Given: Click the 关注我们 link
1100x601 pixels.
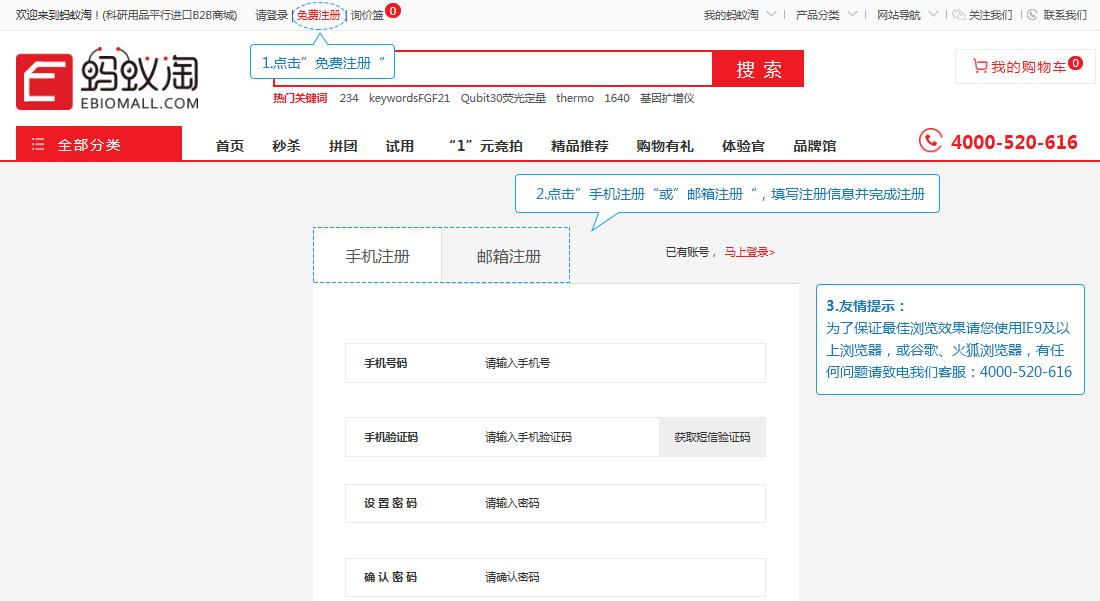Looking at the screenshot, I should click(x=990, y=15).
